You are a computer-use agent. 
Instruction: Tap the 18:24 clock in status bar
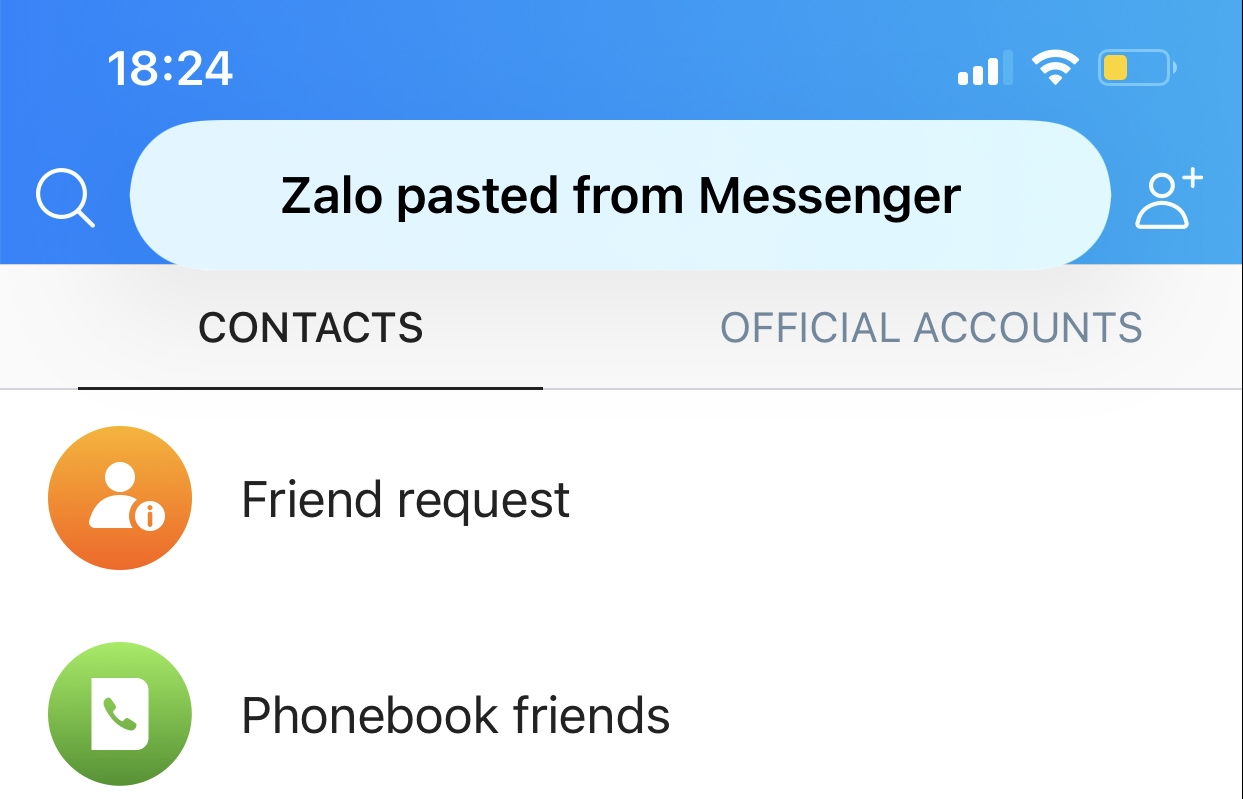pyautogui.click(x=170, y=69)
